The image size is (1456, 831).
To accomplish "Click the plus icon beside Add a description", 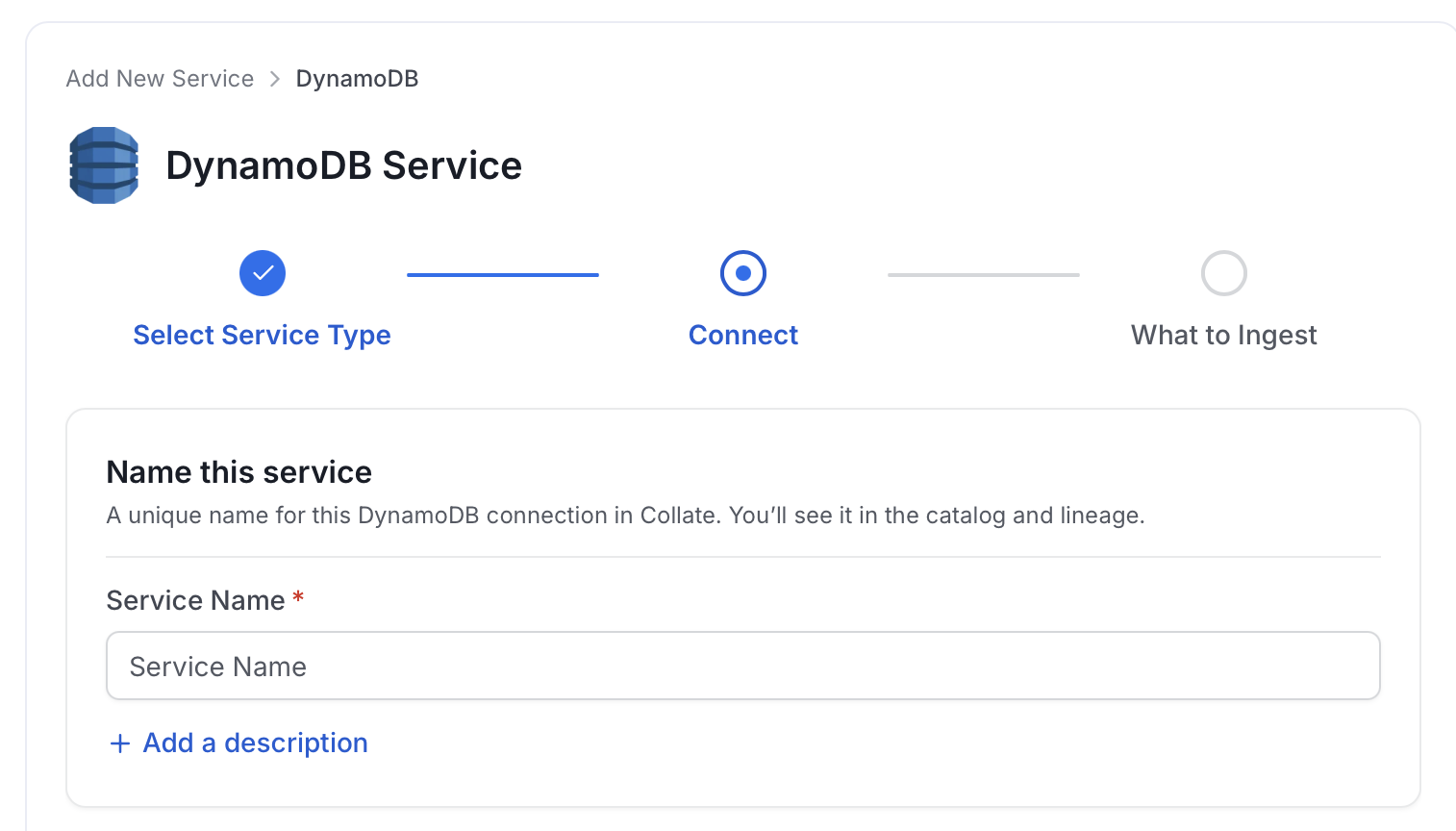I will point(120,743).
